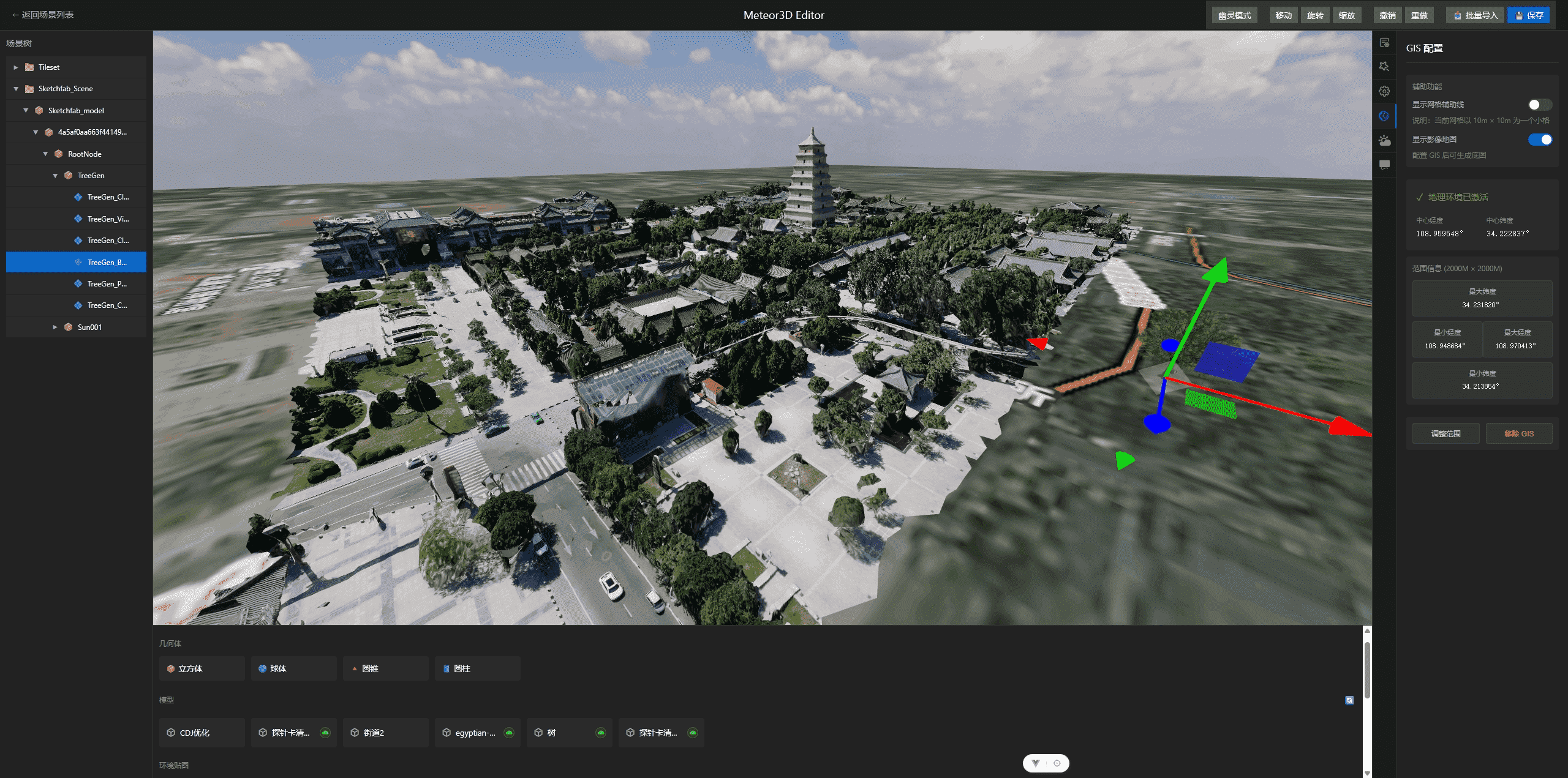1568x778 pixels.
Task: Collapse the RootNode tree node
Action: (x=45, y=154)
